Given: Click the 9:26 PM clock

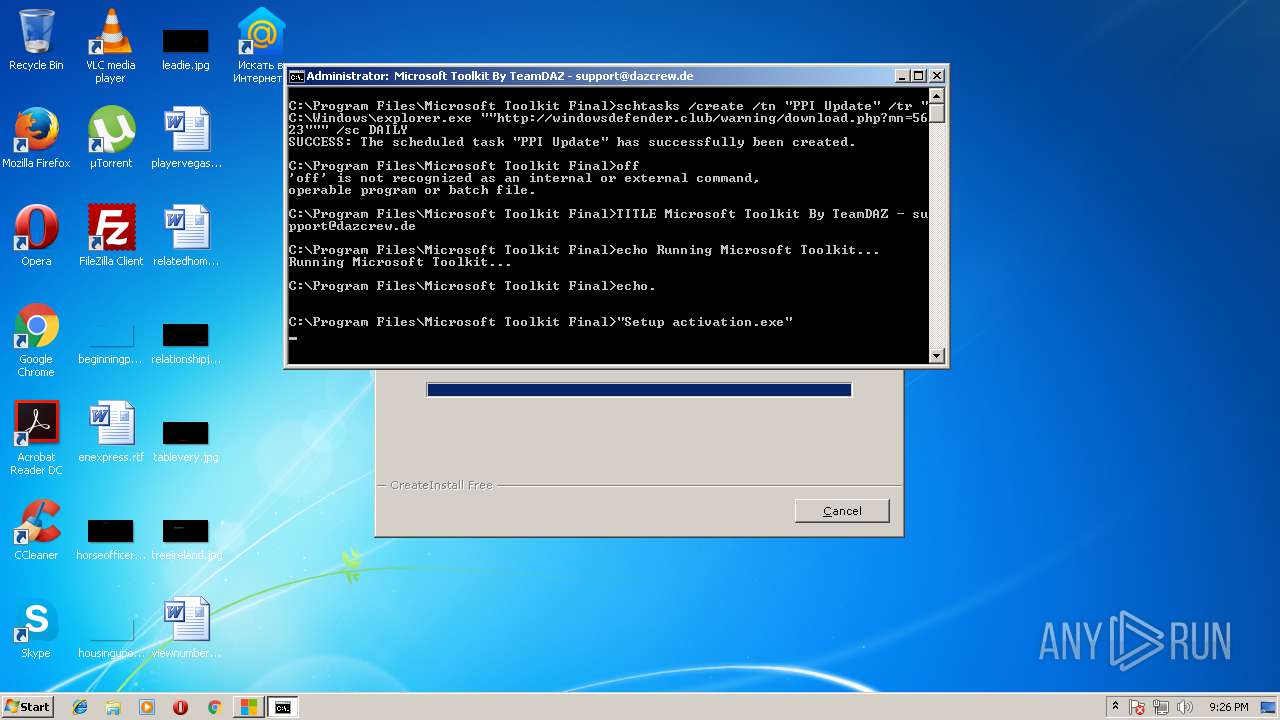Looking at the screenshot, I should pyautogui.click(x=1228, y=707).
